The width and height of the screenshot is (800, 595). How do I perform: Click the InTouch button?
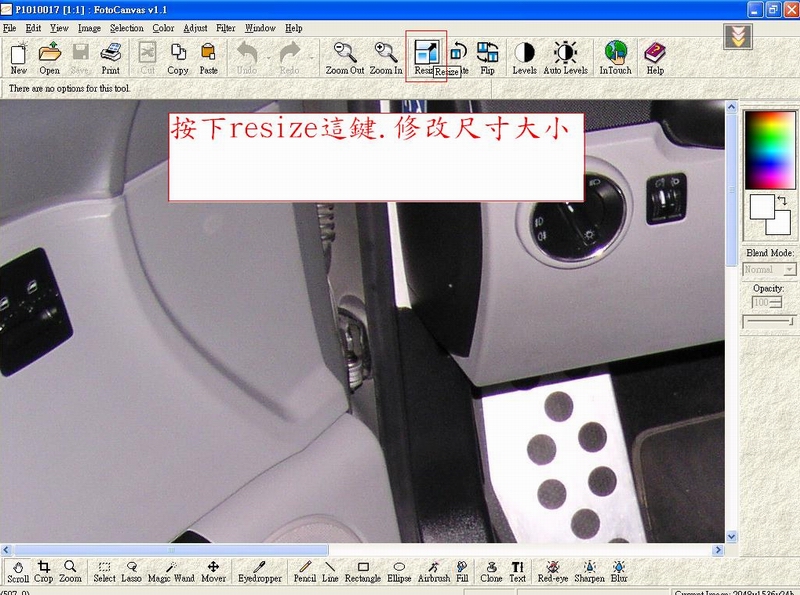click(x=615, y=57)
